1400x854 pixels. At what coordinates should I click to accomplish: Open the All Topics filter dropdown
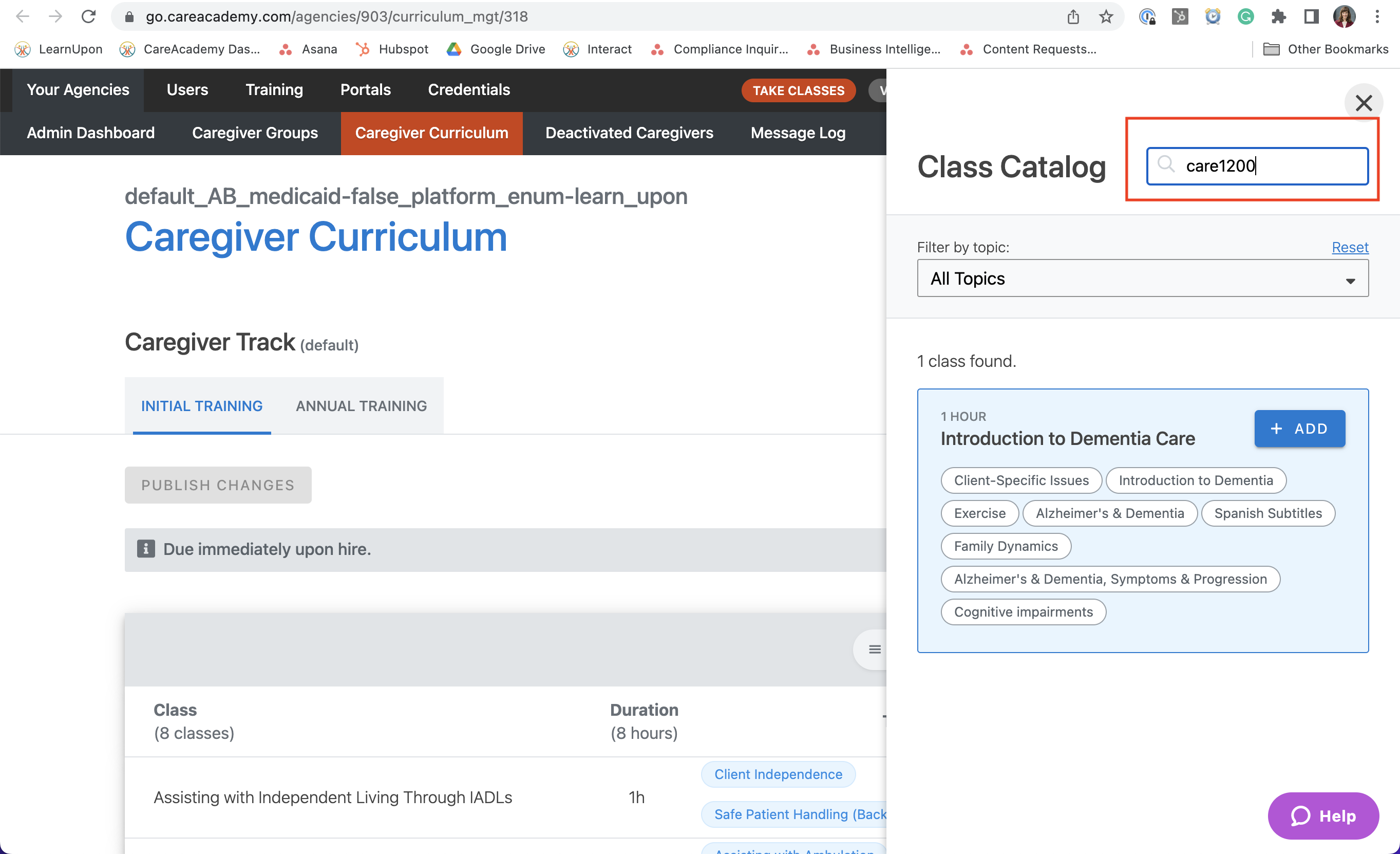click(1142, 278)
